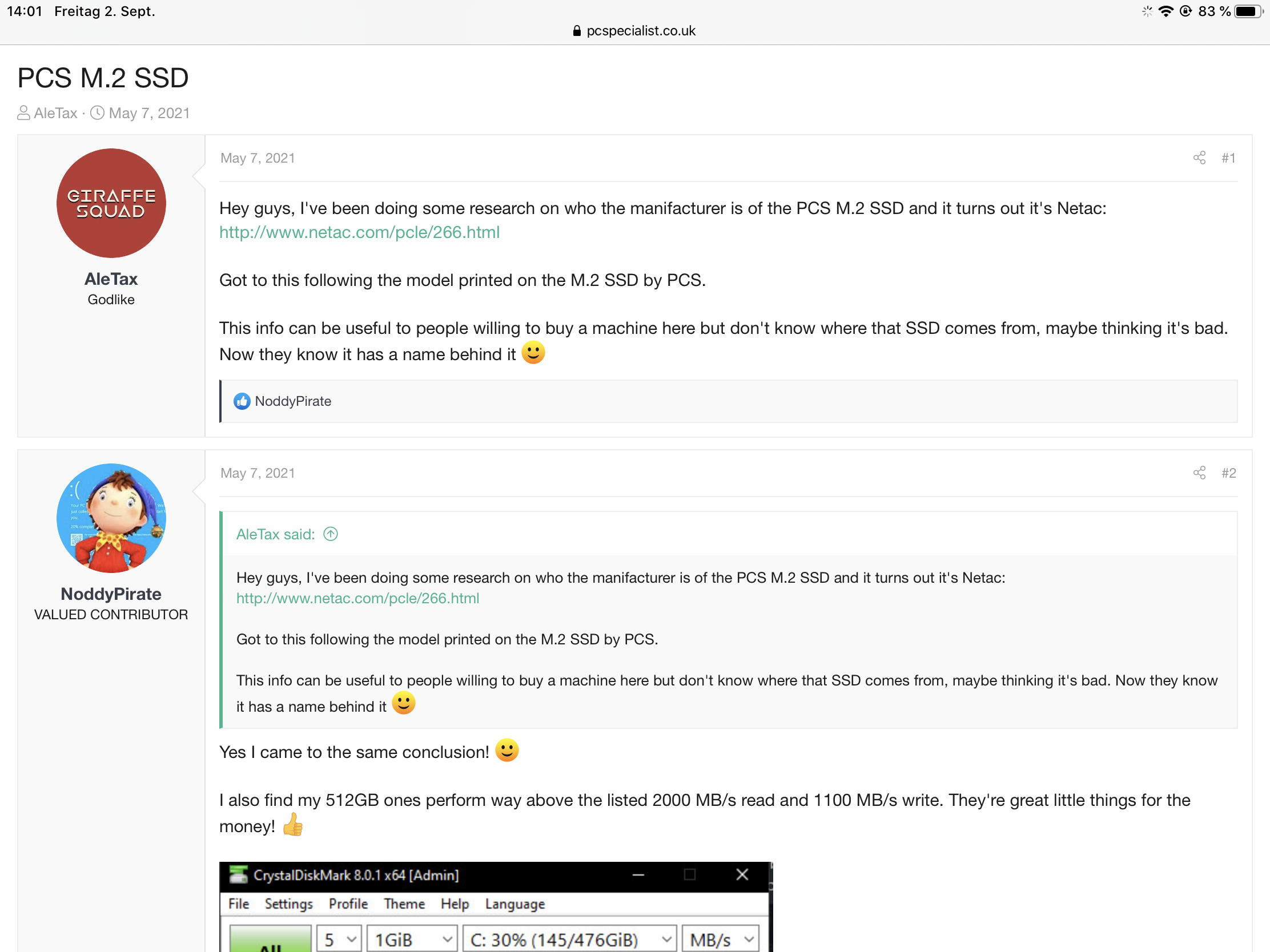Image resolution: width=1270 pixels, height=952 pixels.
Task: Tap the battery indicator in status bar
Action: coord(1248,11)
